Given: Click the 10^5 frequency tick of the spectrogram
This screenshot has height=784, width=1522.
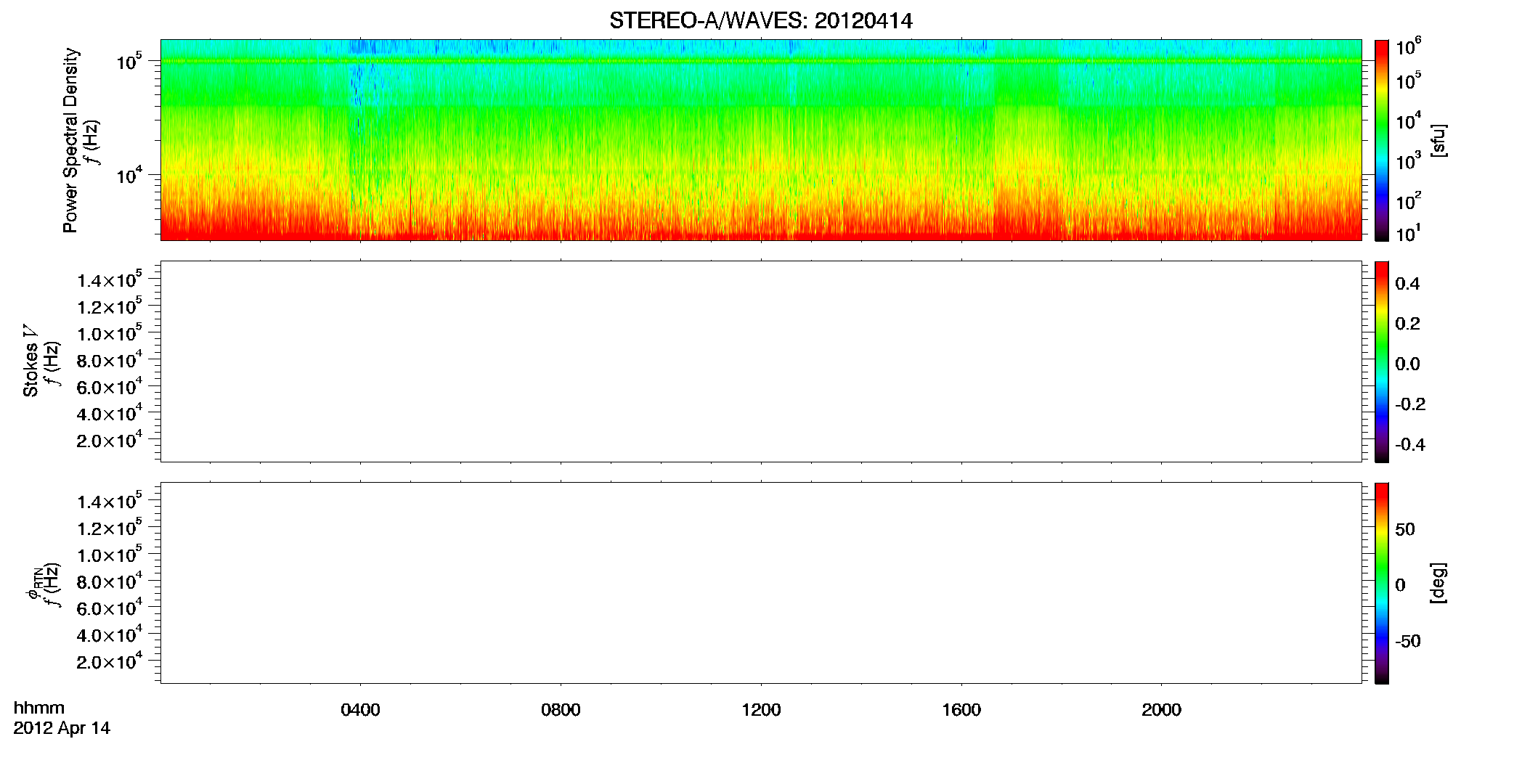Looking at the screenshot, I should click(129, 61).
